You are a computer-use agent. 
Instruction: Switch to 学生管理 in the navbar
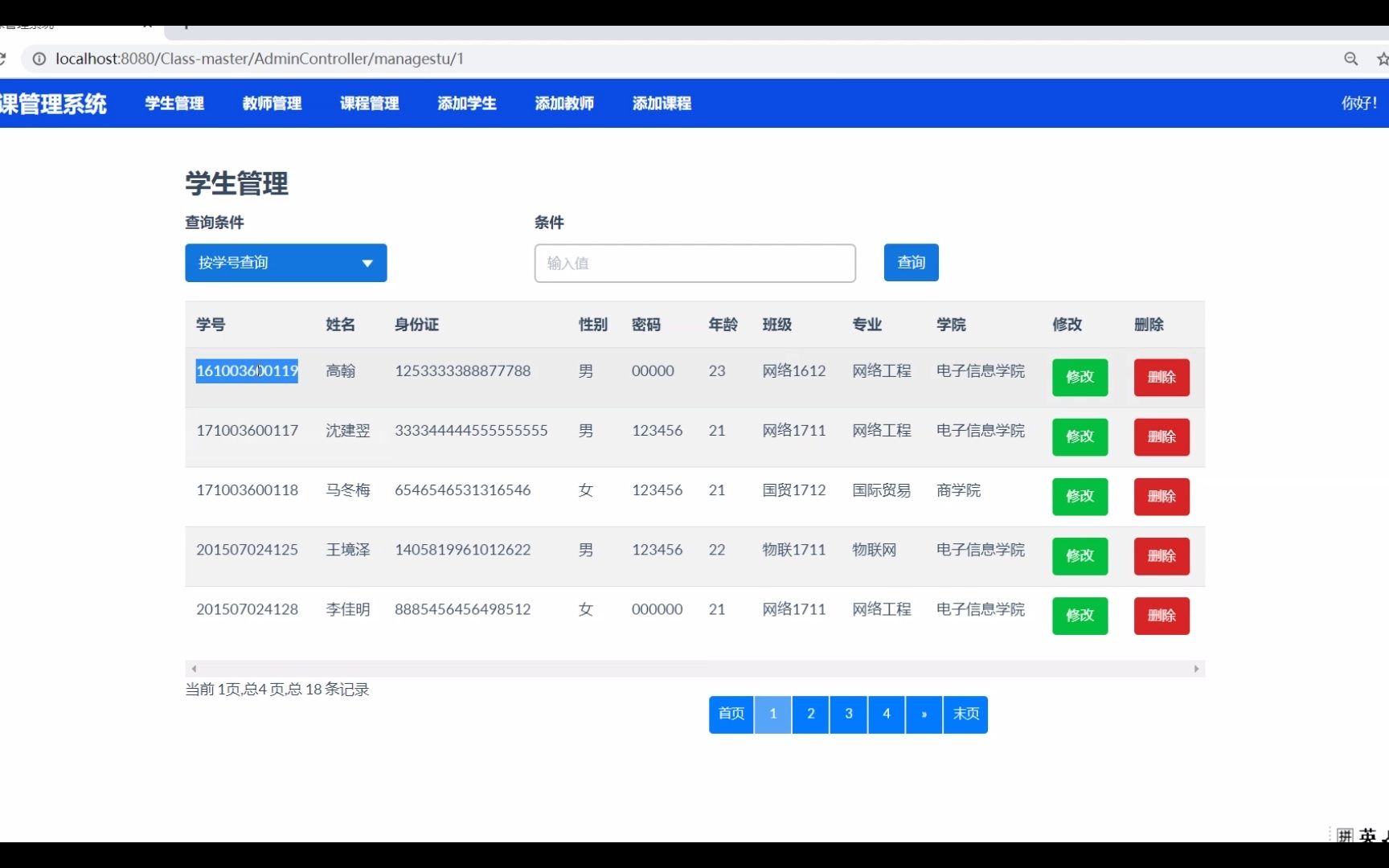tap(174, 104)
